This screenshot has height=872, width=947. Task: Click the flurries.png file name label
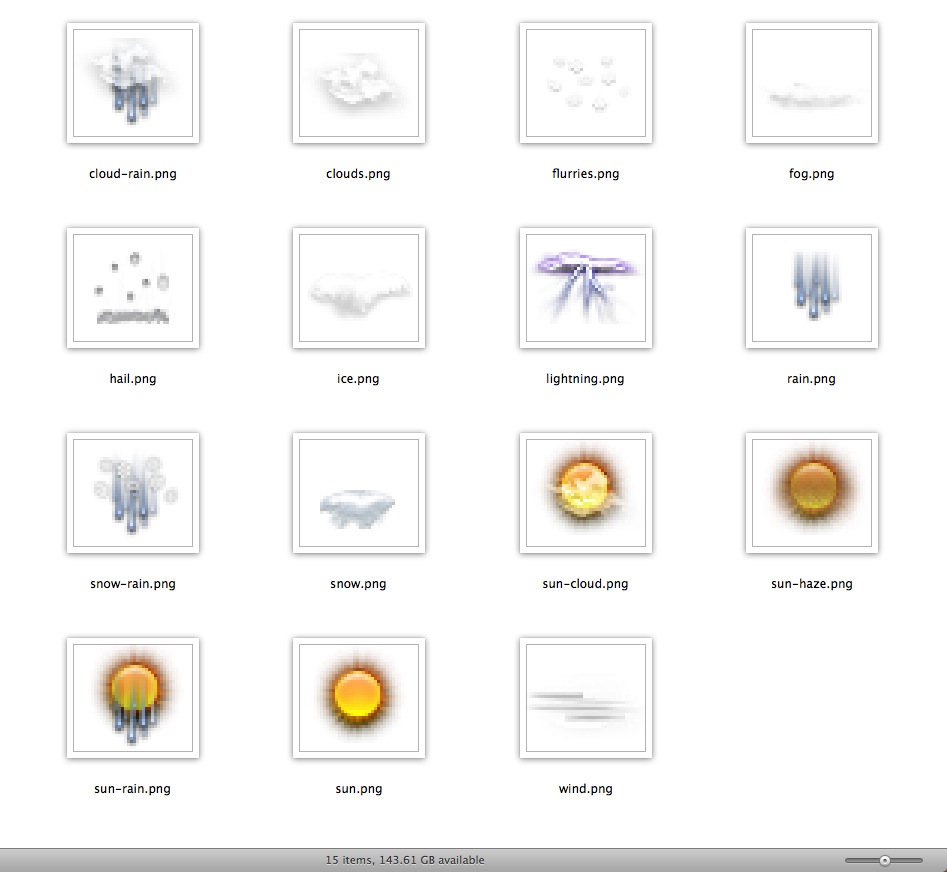pyautogui.click(x=585, y=174)
